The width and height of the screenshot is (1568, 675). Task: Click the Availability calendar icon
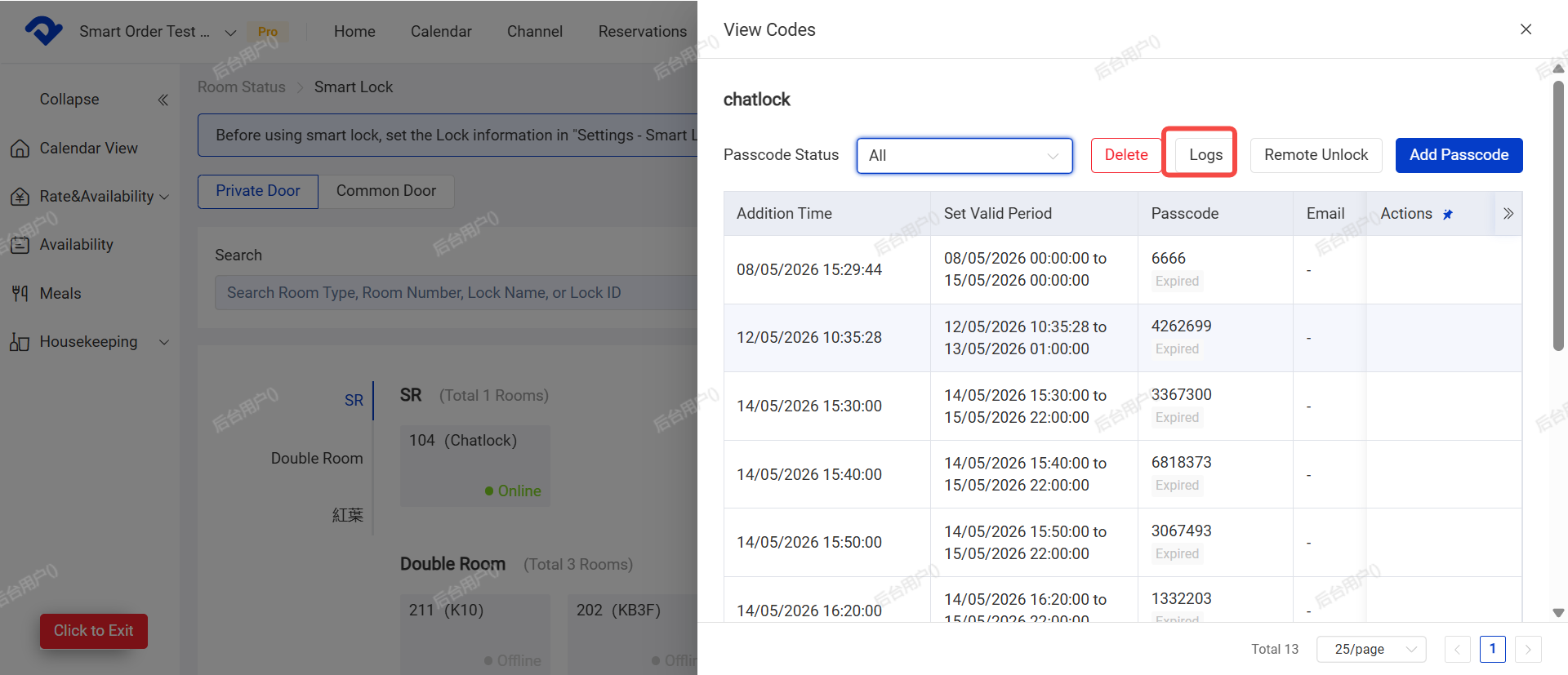20,245
